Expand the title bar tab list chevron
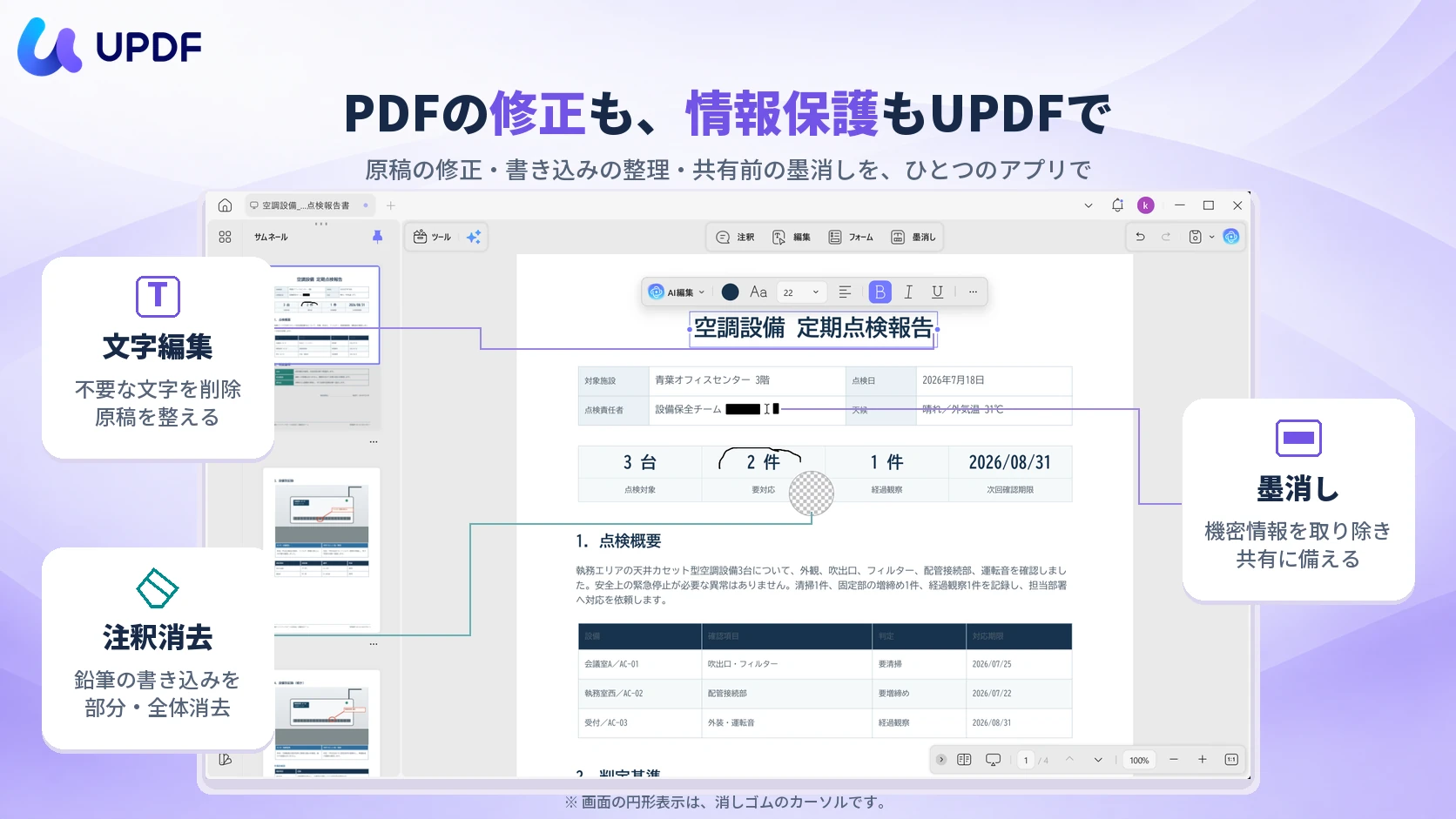This screenshot has height=819, width=1456. pos(1089,205)
